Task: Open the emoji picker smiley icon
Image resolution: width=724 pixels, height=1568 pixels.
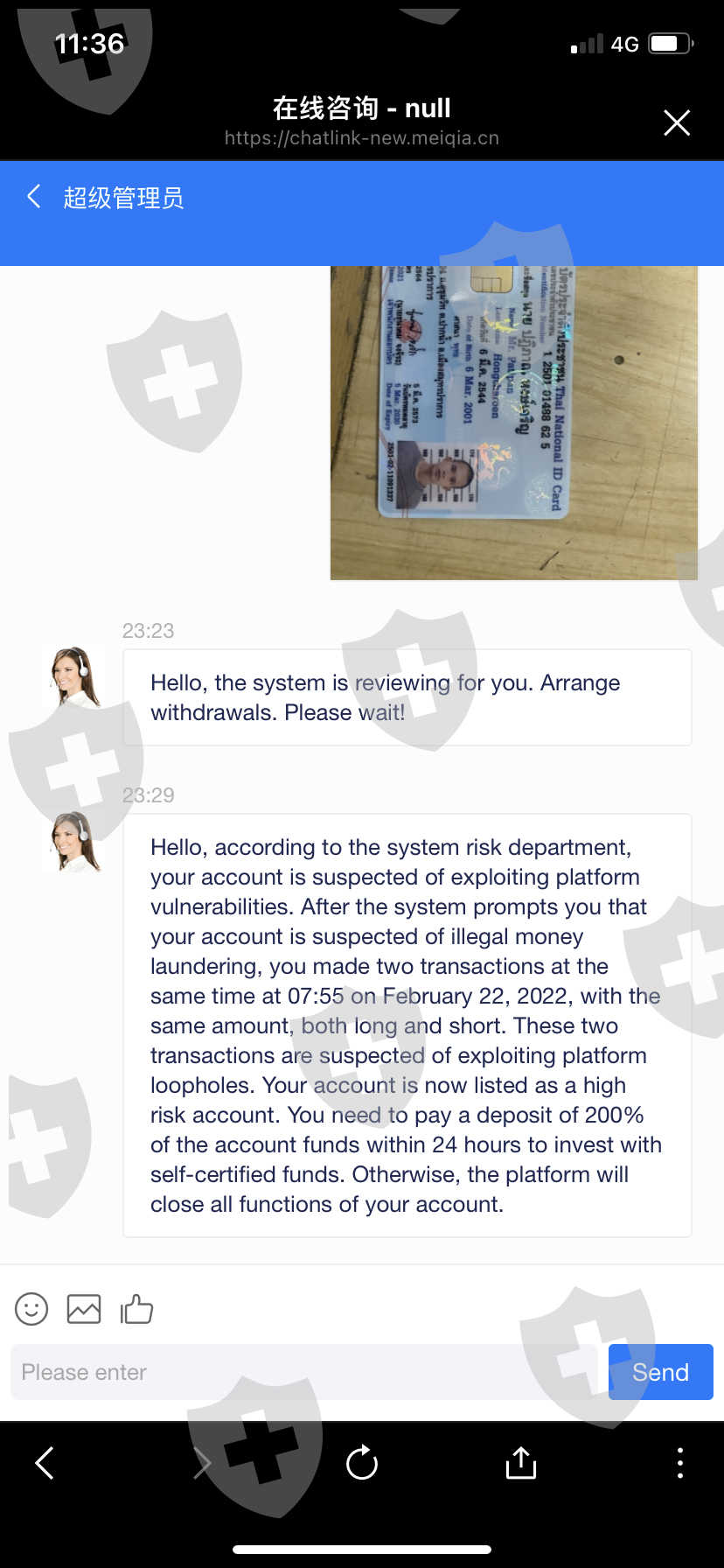Action: point(31,1309)
